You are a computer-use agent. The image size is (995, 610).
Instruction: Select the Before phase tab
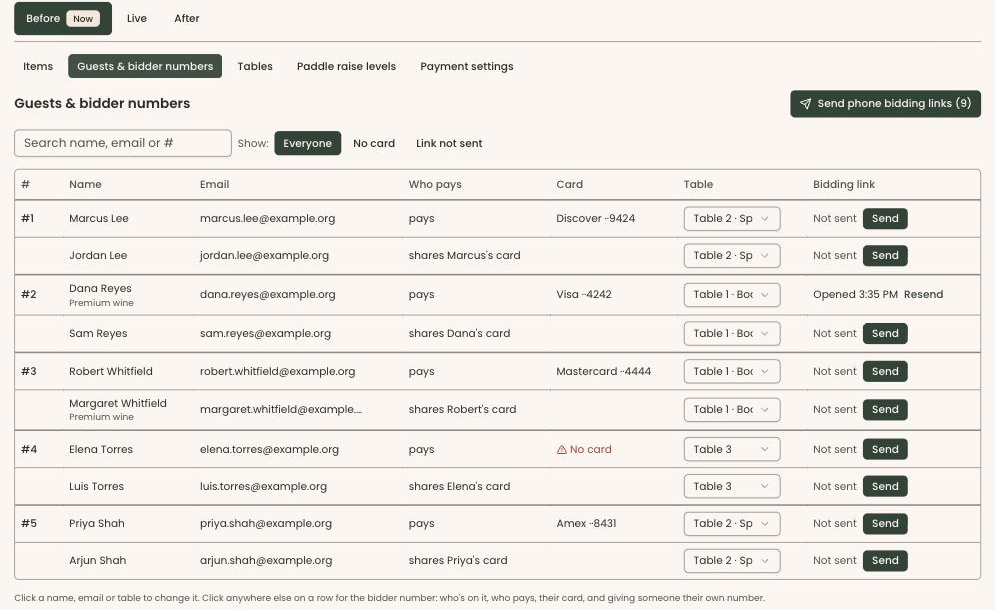(63, 18)
